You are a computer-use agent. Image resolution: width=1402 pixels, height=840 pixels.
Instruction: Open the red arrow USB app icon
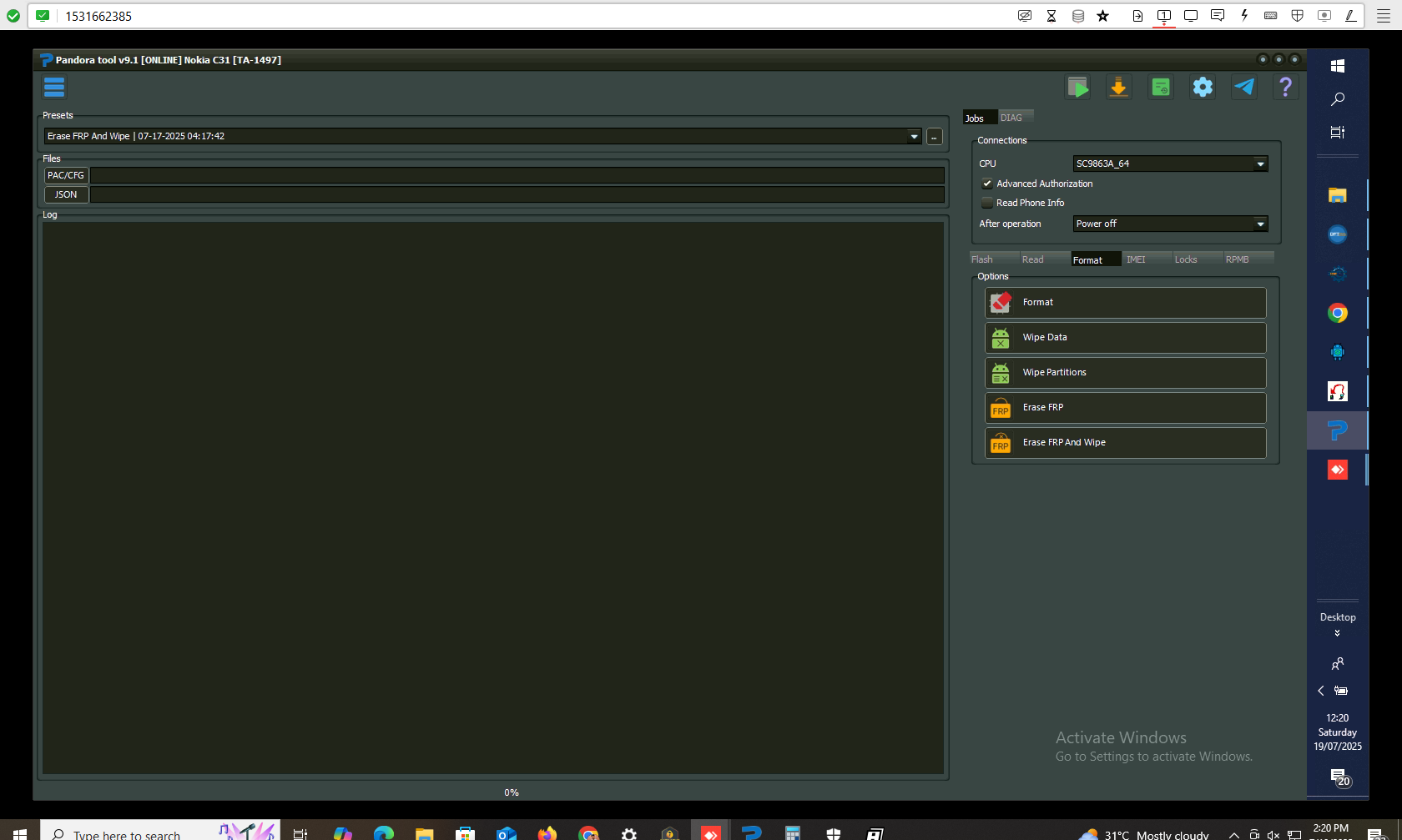tap(1338, 391)
